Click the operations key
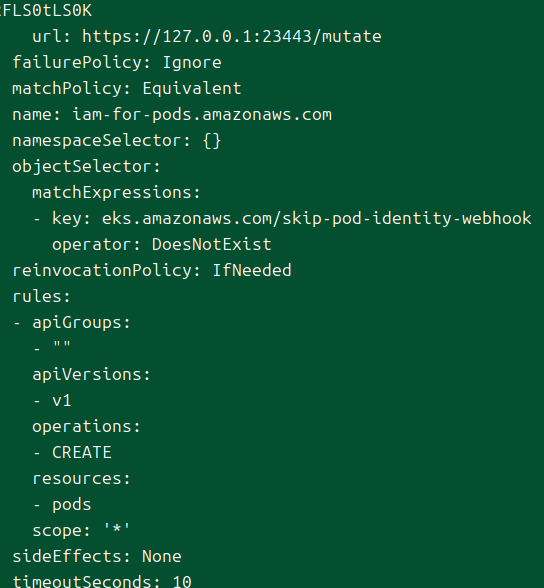544x588 pixels. pyautogui.click(x=86, y=427)
